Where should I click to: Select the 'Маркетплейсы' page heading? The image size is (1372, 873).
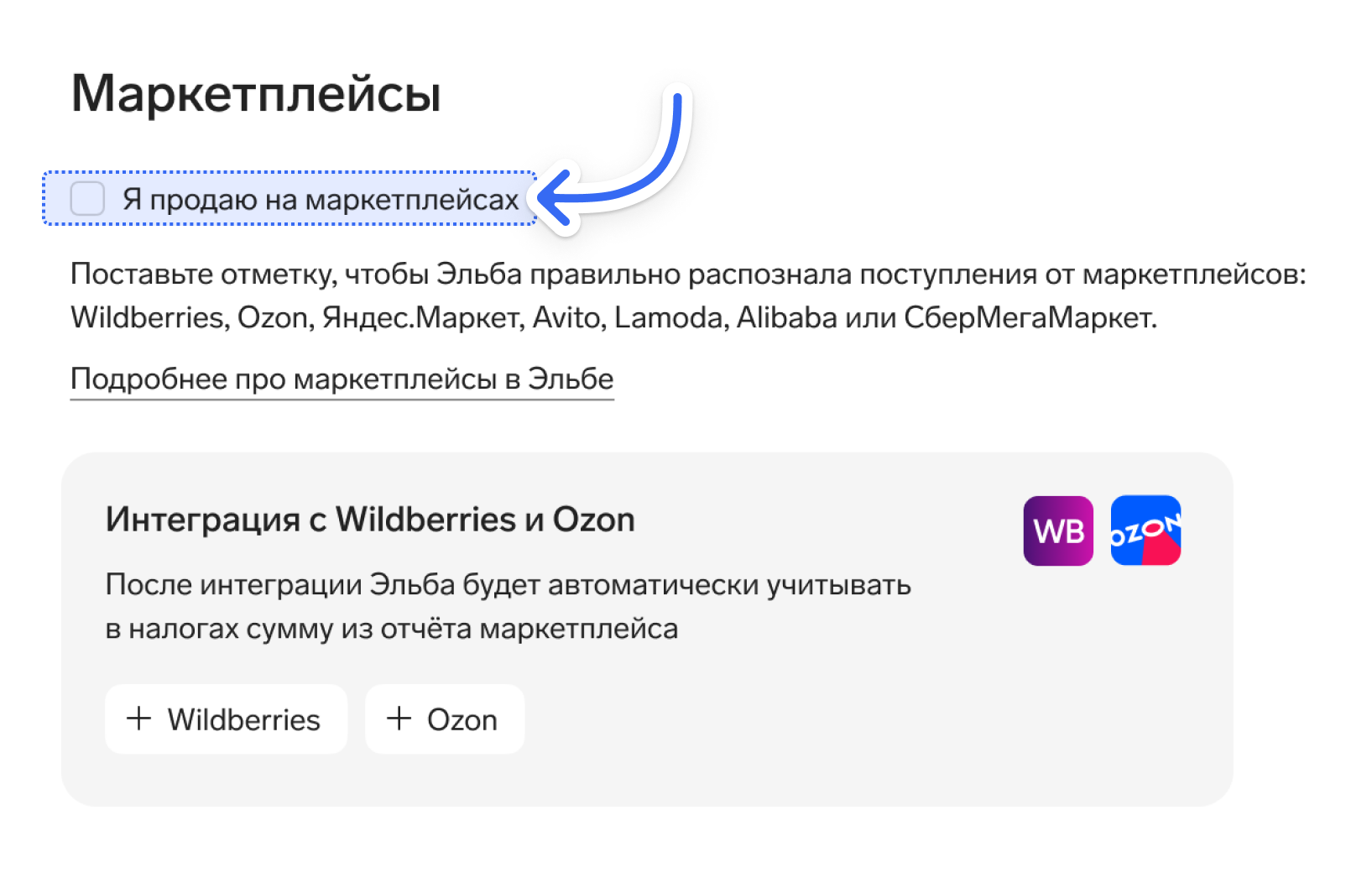(256, 93)
